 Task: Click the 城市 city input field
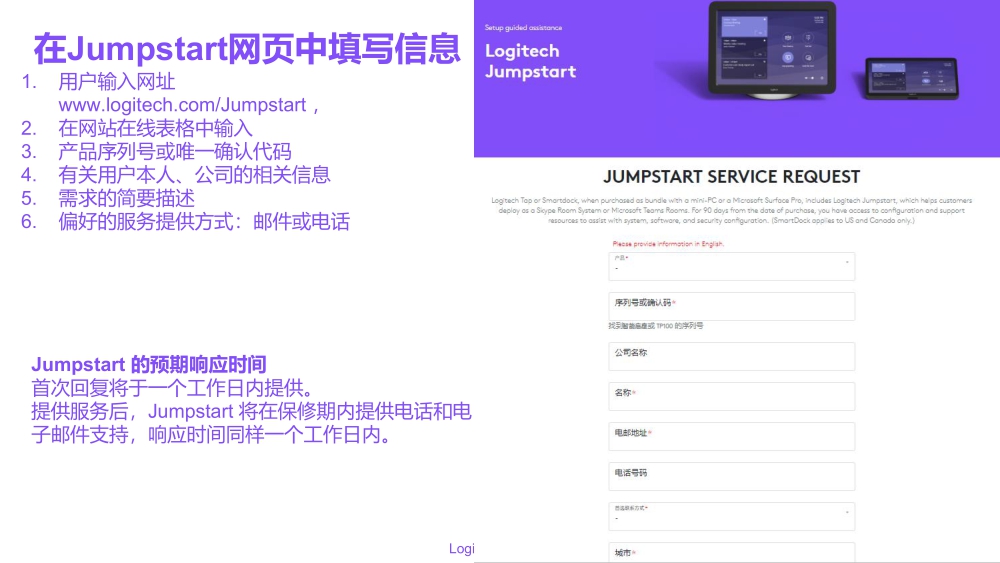pyautogui.click(x=732, y=552)
